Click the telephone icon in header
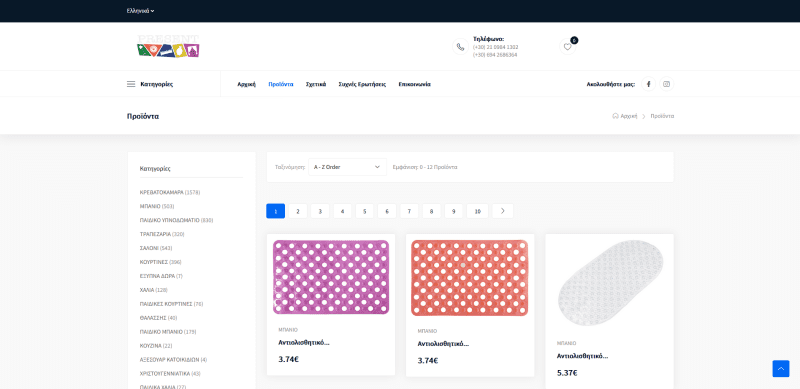800x389 pixels. click(460, 47)
